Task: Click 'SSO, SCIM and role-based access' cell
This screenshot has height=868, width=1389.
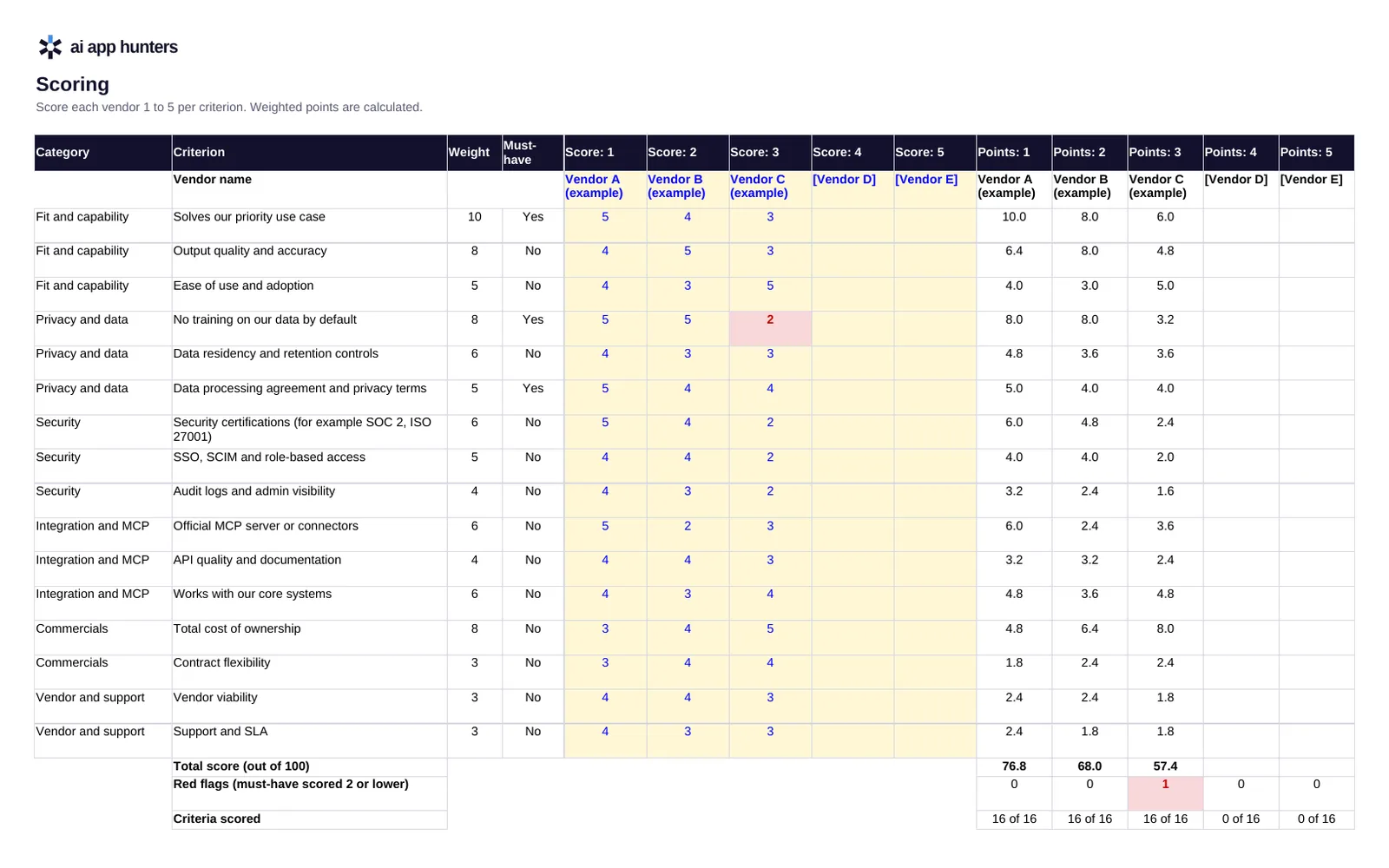Action: click(309, 466)
